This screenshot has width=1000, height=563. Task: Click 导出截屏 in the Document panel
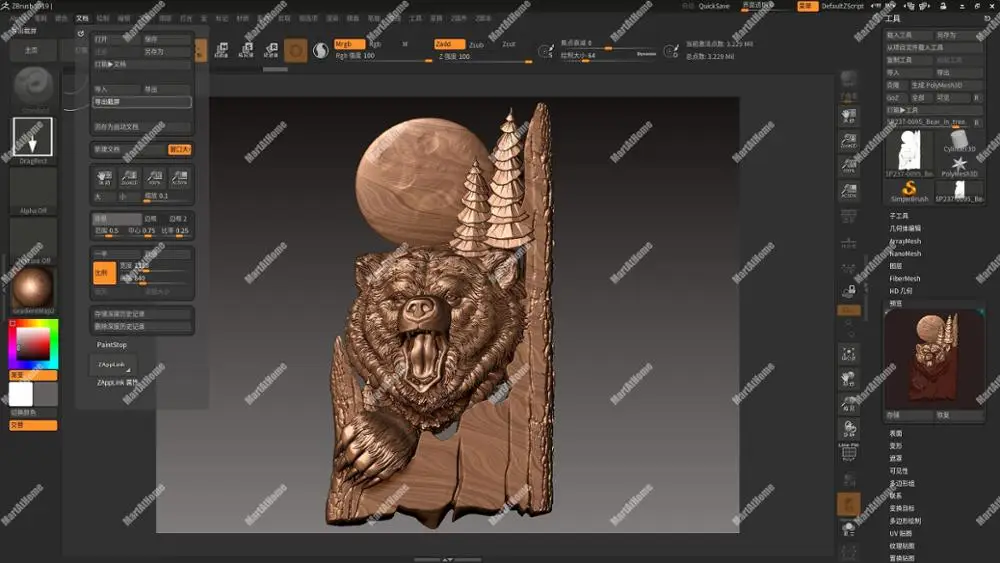pyautogui.click(x=142, y=102)
